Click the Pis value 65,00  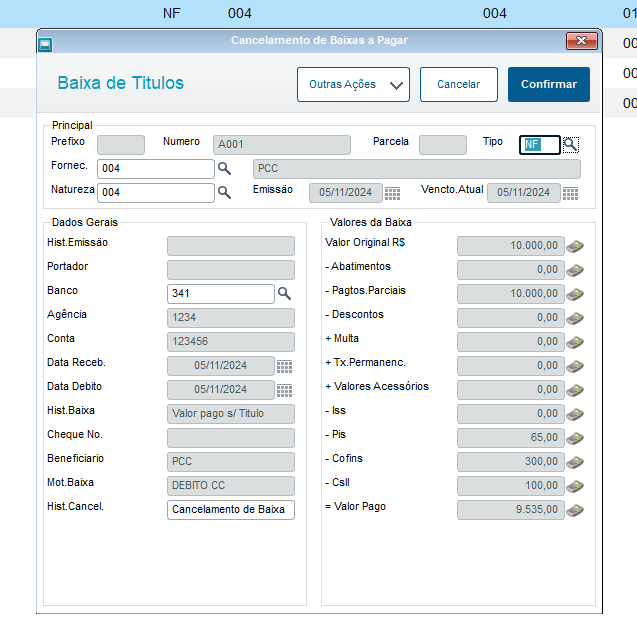coord(511,438)
